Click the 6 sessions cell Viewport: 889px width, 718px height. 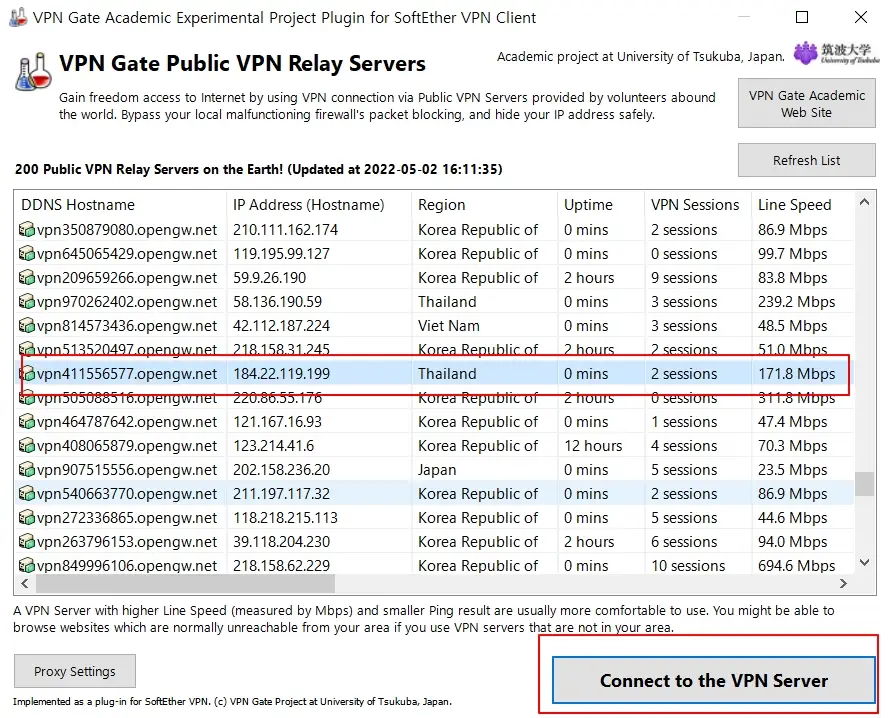click(x=684, y=542)
